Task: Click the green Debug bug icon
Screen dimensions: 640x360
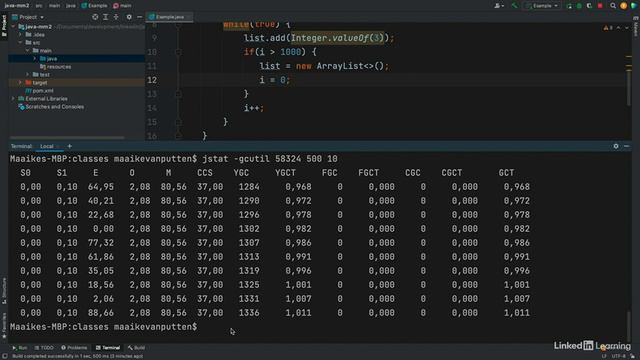Action: coord(579,6)
